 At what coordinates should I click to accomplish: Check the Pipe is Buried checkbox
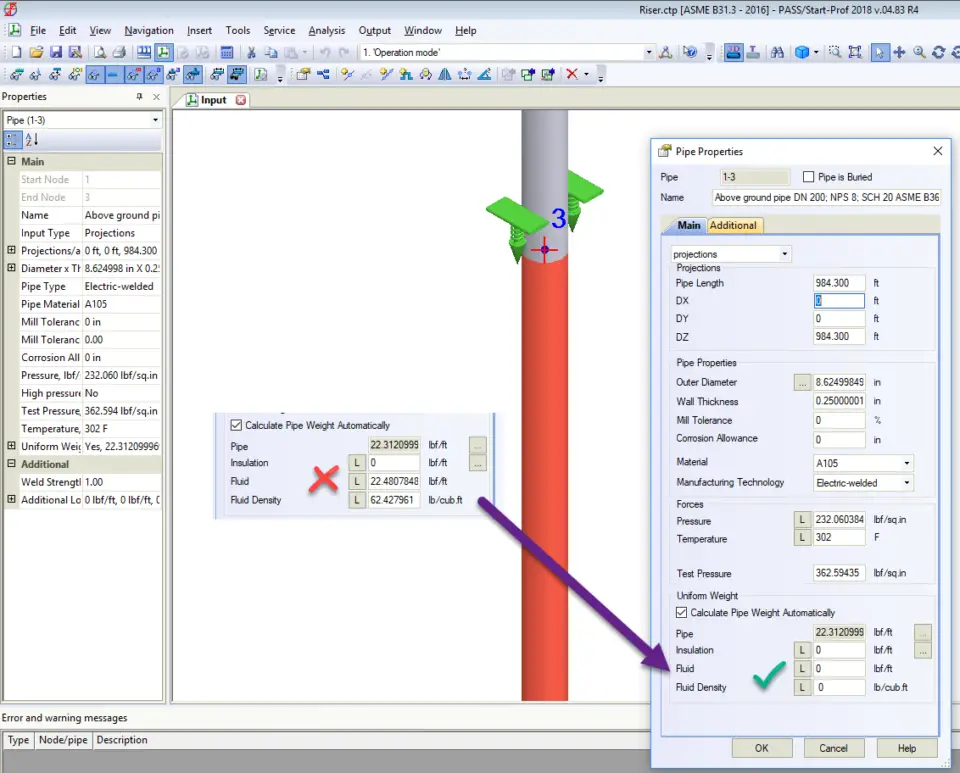[x=807, y=177]
